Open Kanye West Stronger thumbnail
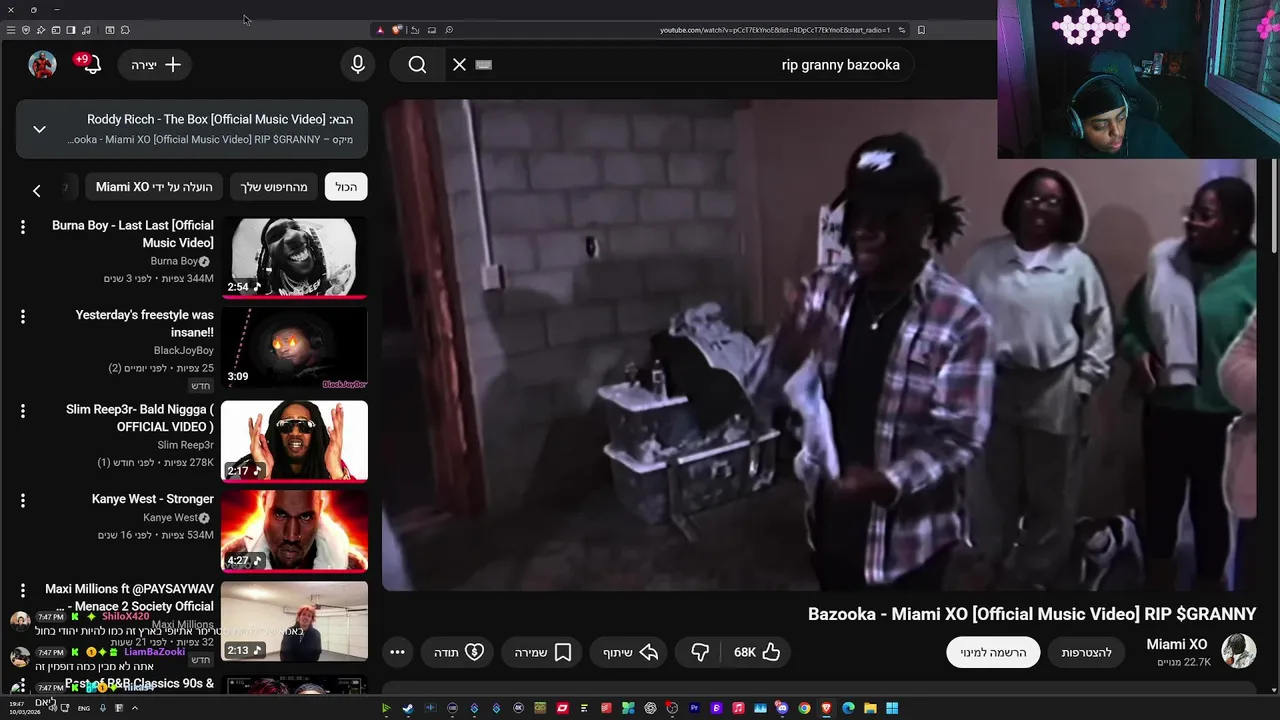The width and height of the screenshot is (1280, 720). (294, 531)
